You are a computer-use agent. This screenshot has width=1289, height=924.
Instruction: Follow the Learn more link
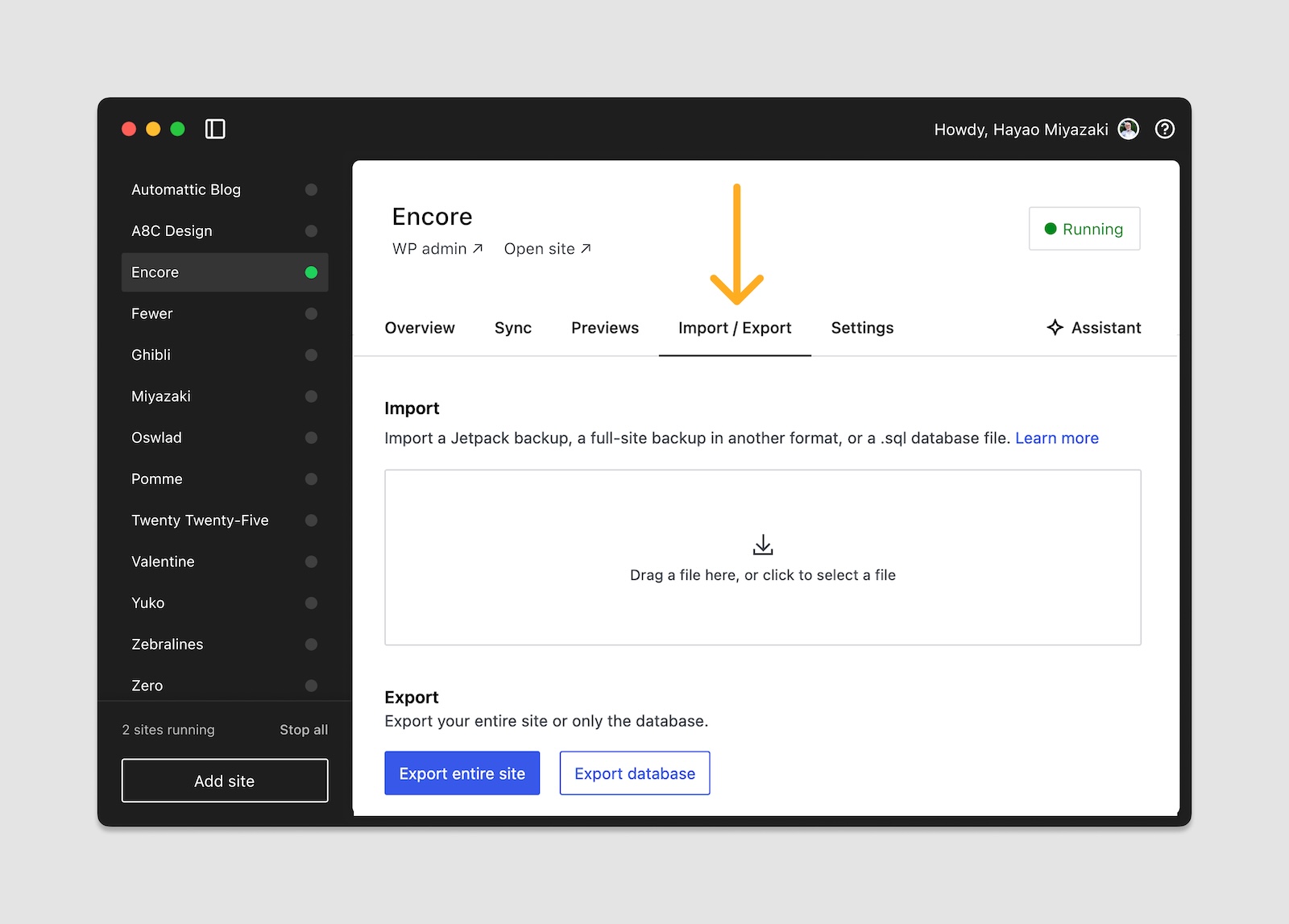1056,438
